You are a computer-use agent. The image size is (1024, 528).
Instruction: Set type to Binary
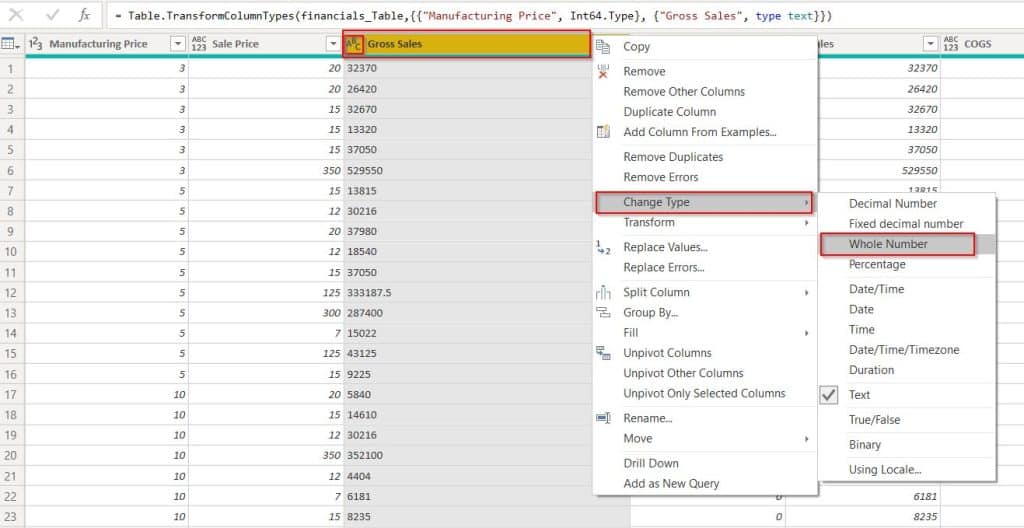(x=865, y=444)
